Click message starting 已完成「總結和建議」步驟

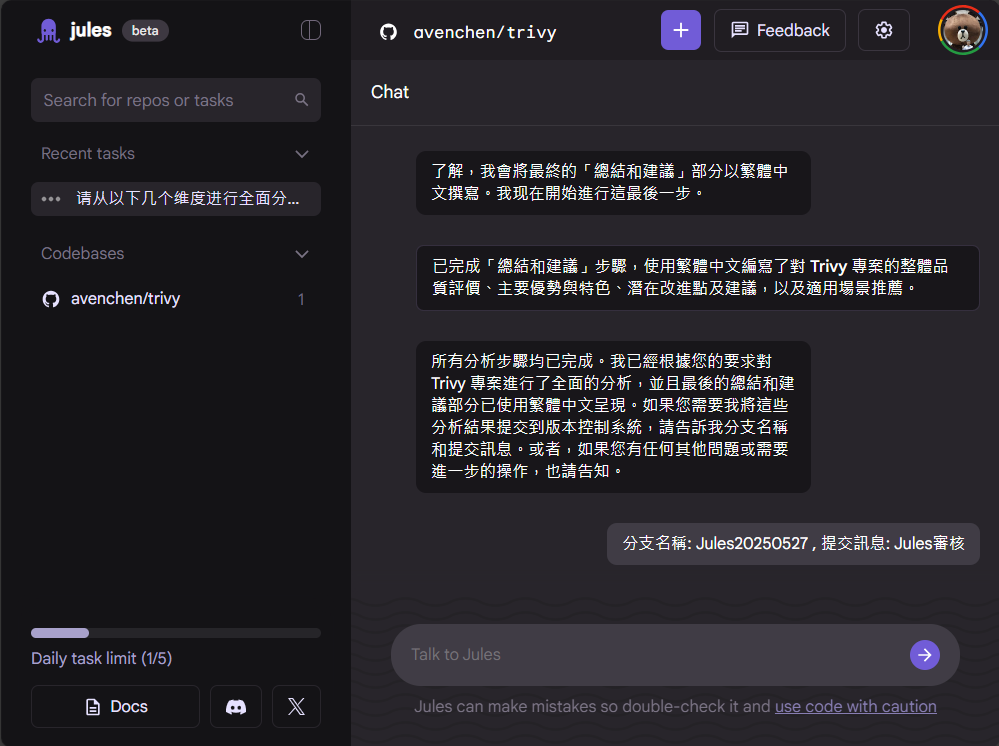[698, 278]
